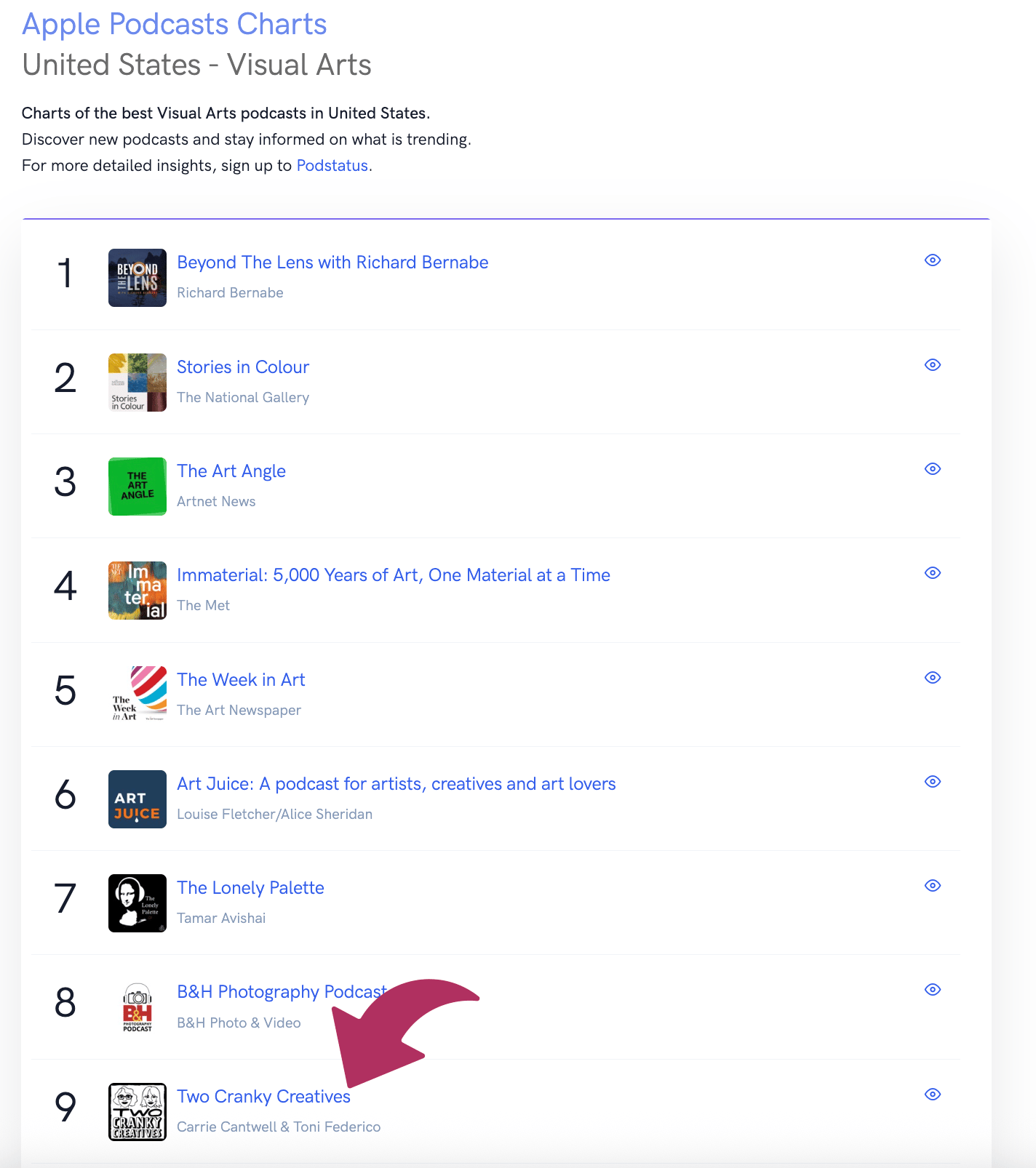Go to The Lonely Palette podcast title
1036x1168 pixels.
pos(250,888)
